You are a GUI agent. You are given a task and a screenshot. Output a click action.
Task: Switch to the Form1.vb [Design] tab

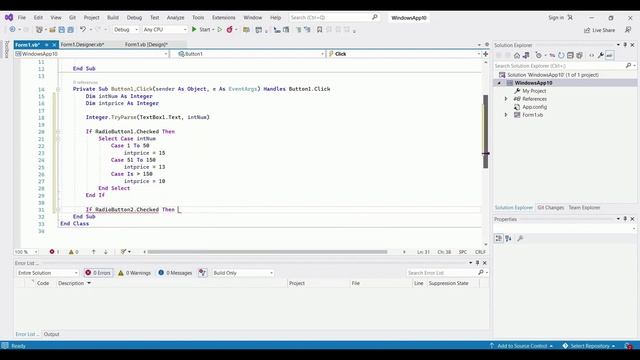point(146,44)
